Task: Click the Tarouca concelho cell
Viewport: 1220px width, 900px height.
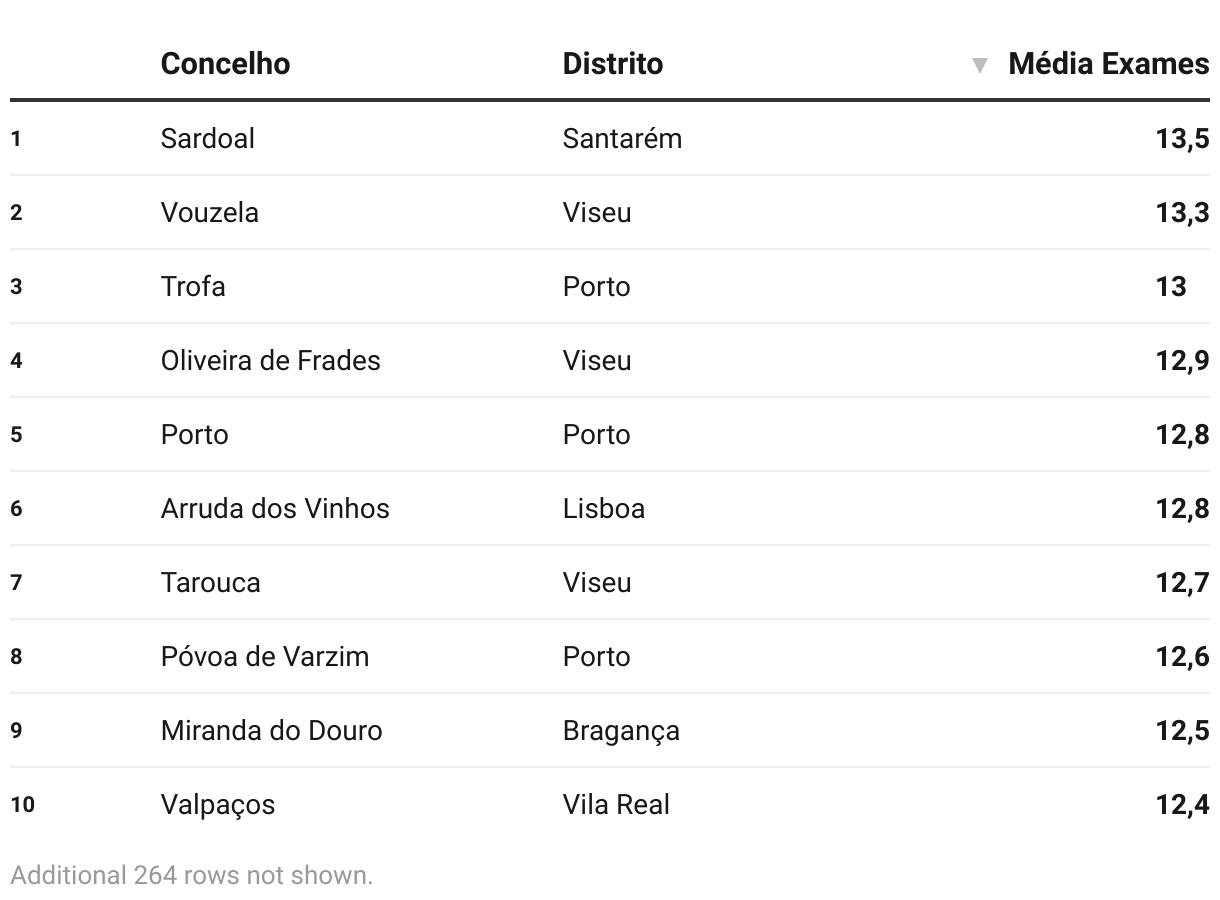Action: tap(210, 582)
